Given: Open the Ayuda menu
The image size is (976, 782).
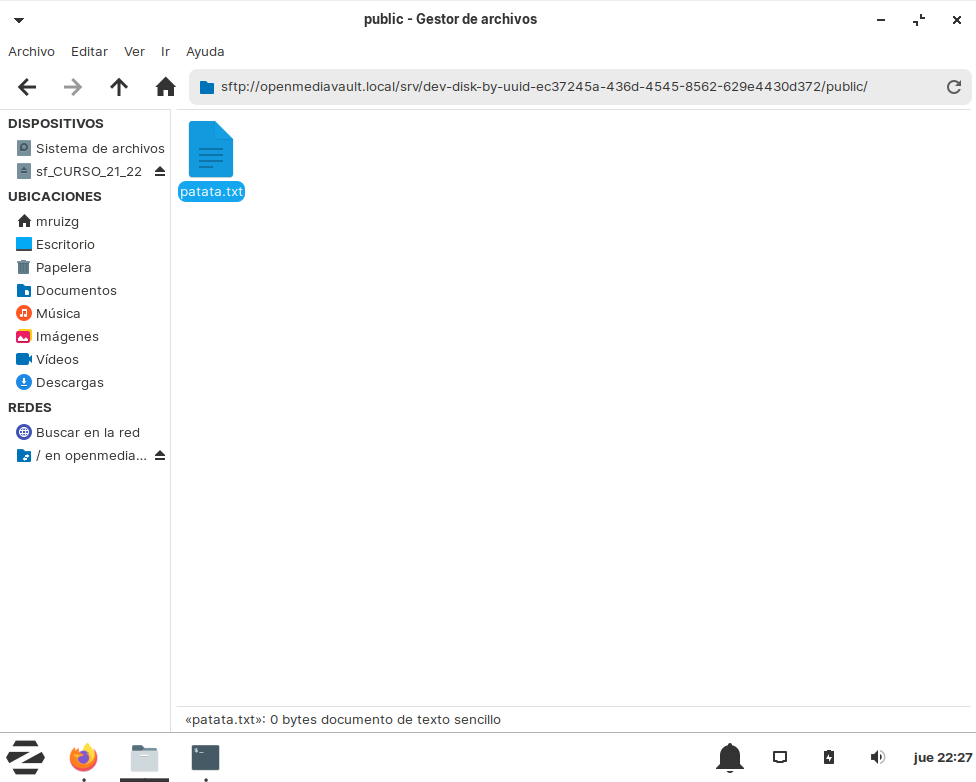Looking at the screenshot, I should [205, 51].
